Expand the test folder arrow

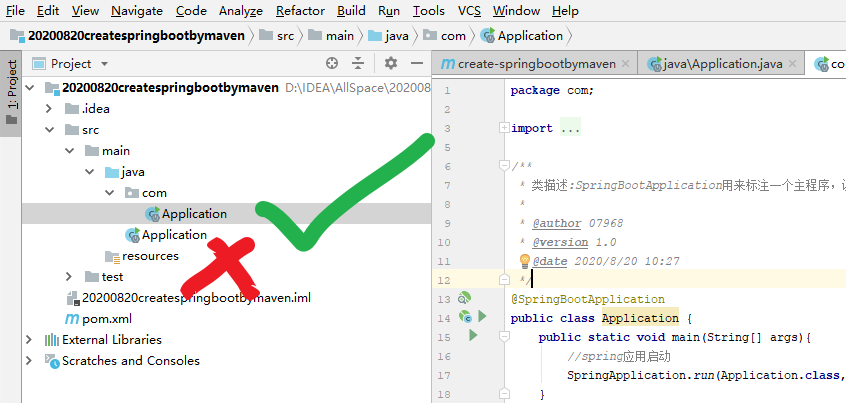[69, 277]
